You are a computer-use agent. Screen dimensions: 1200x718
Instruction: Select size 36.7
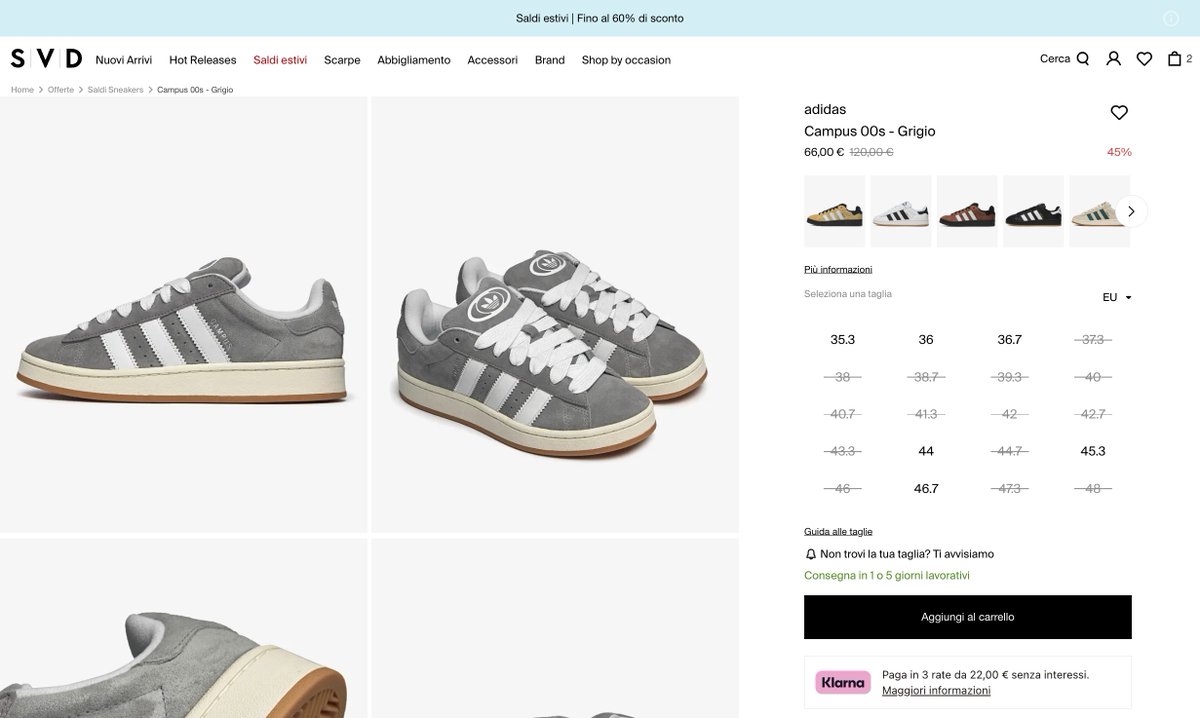1010,340
